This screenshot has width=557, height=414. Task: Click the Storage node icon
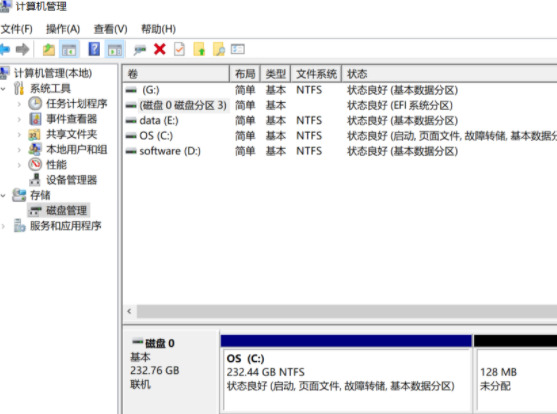pyautogui.click(x=19, y=195)
